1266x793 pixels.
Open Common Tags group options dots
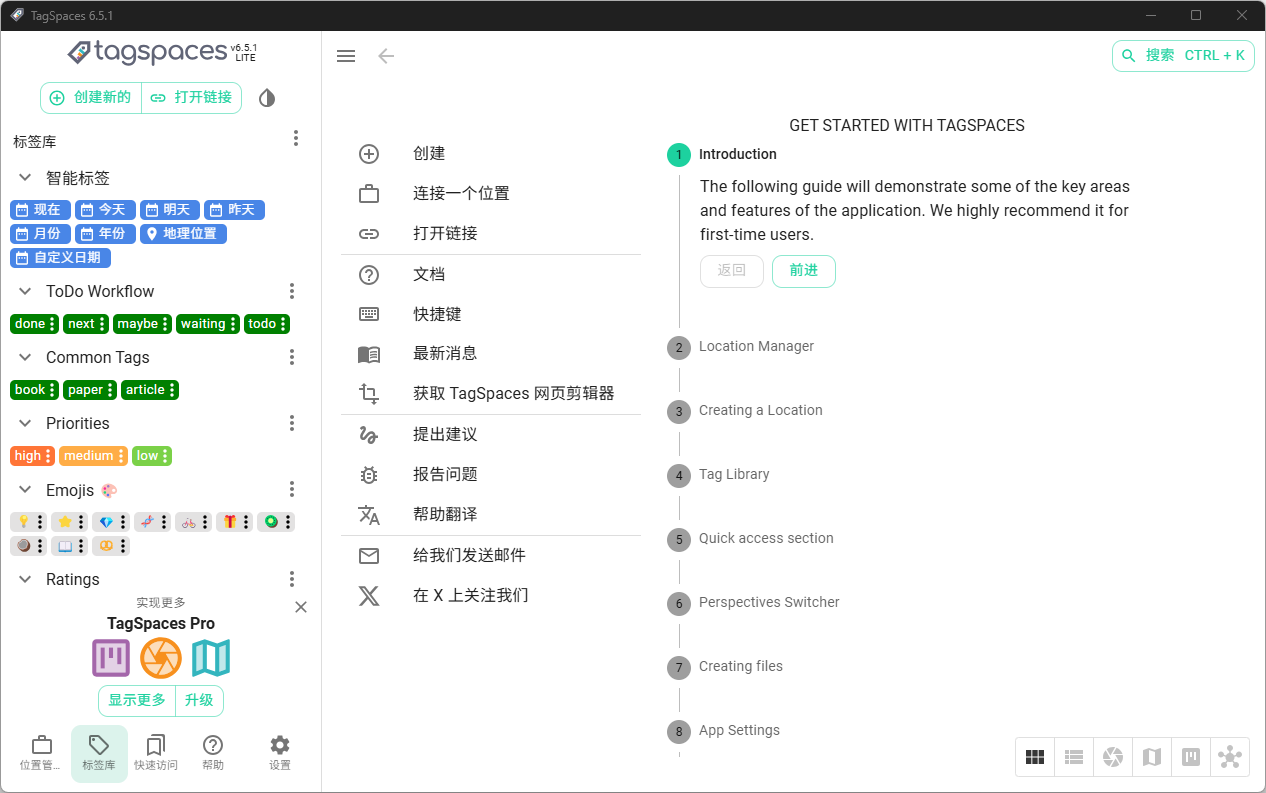coord(292,357)
